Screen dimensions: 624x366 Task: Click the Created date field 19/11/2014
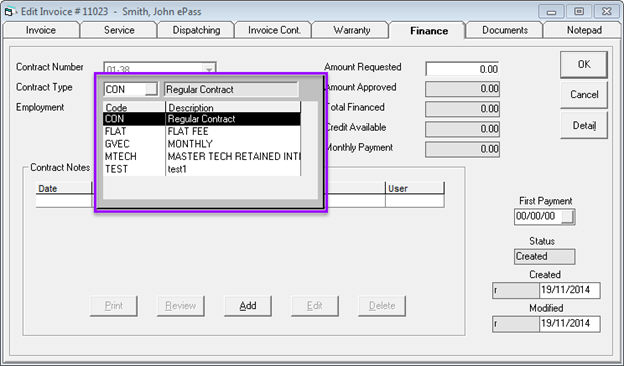coord(569,290)
